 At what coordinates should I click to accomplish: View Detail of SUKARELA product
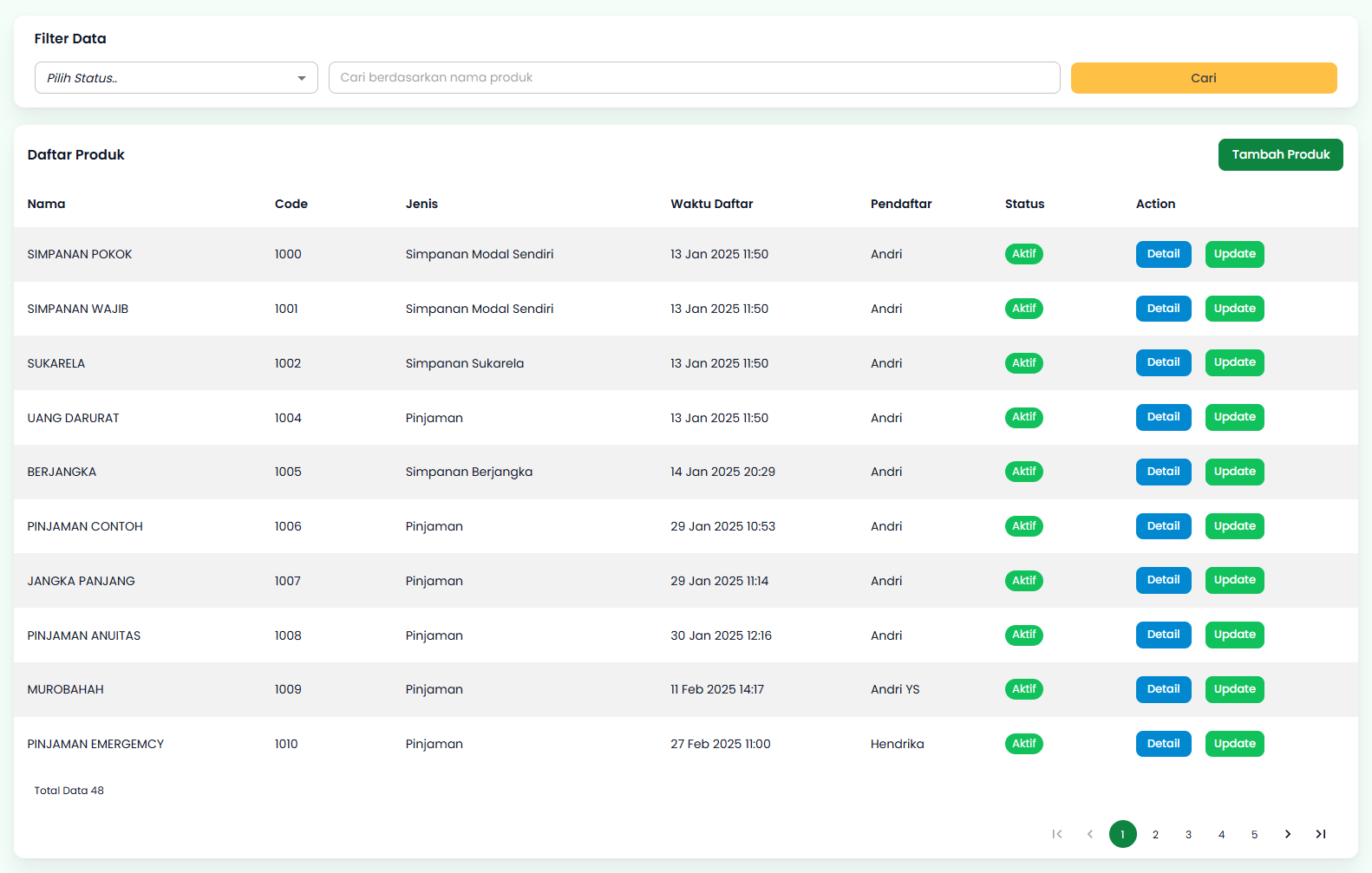(1163, 362)
